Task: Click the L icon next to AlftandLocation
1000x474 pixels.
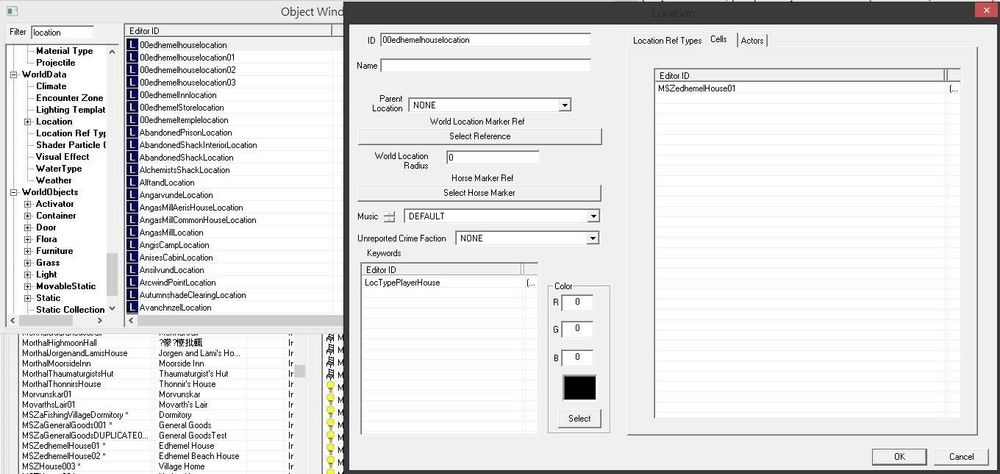Action: pos(133,183)
